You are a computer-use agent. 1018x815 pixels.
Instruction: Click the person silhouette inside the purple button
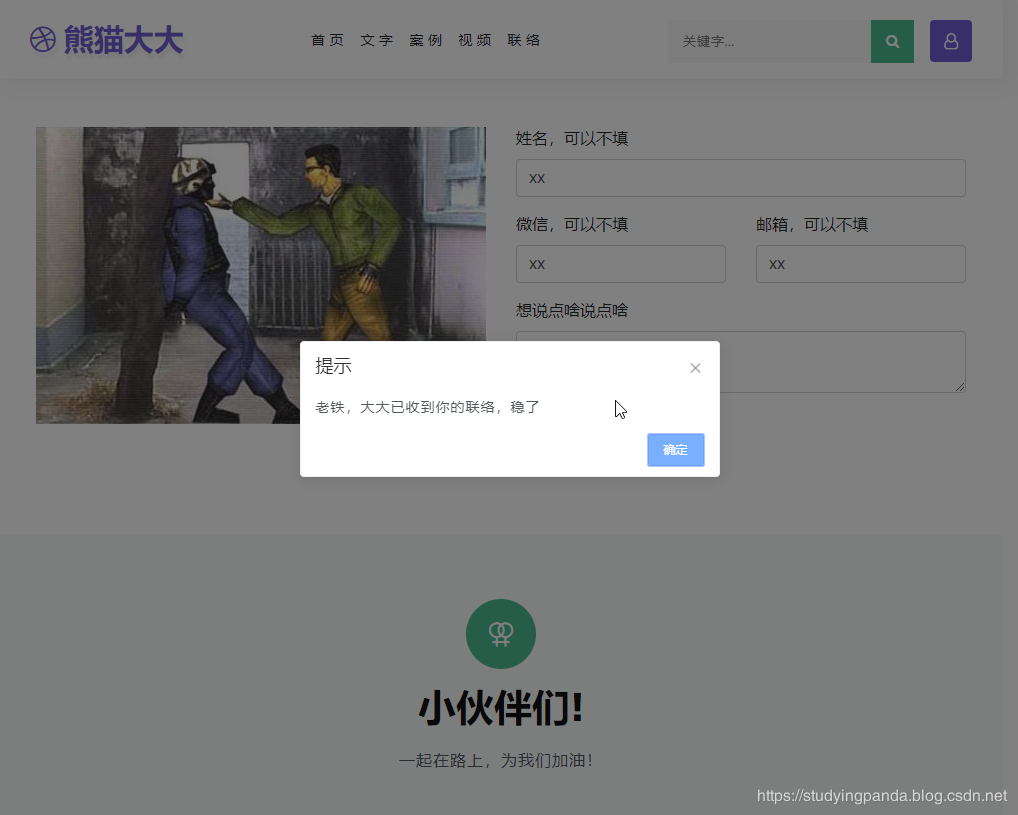(950, 41)
